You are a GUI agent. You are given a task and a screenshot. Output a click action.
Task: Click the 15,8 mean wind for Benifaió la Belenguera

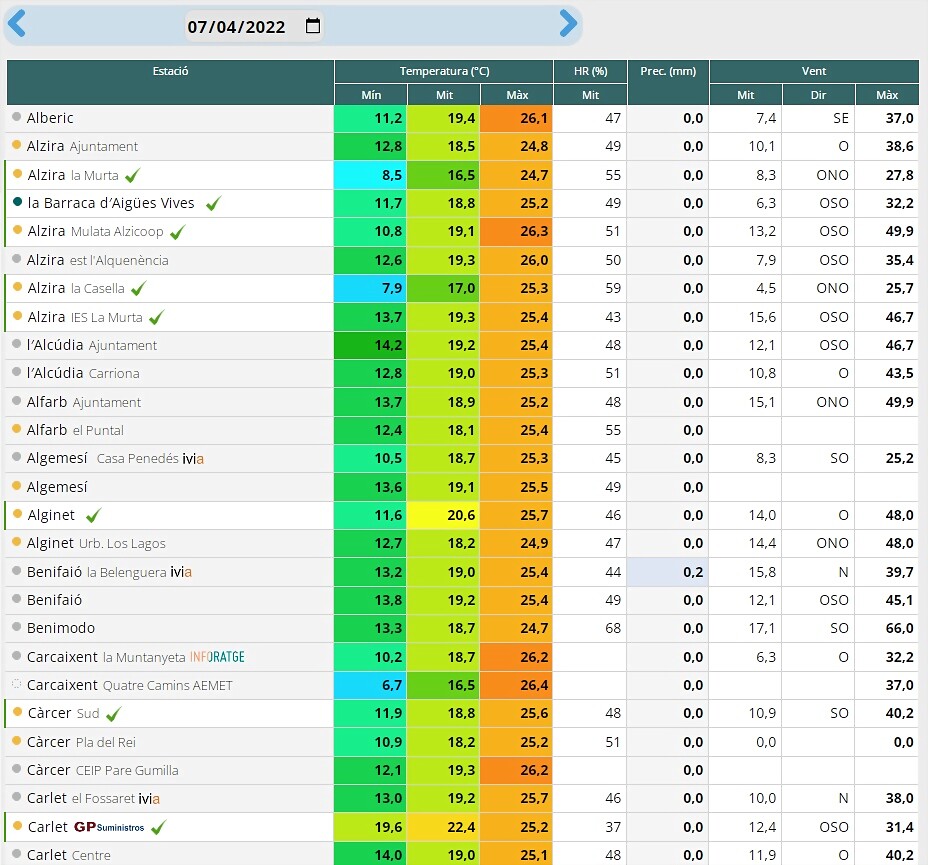point(762,572)
